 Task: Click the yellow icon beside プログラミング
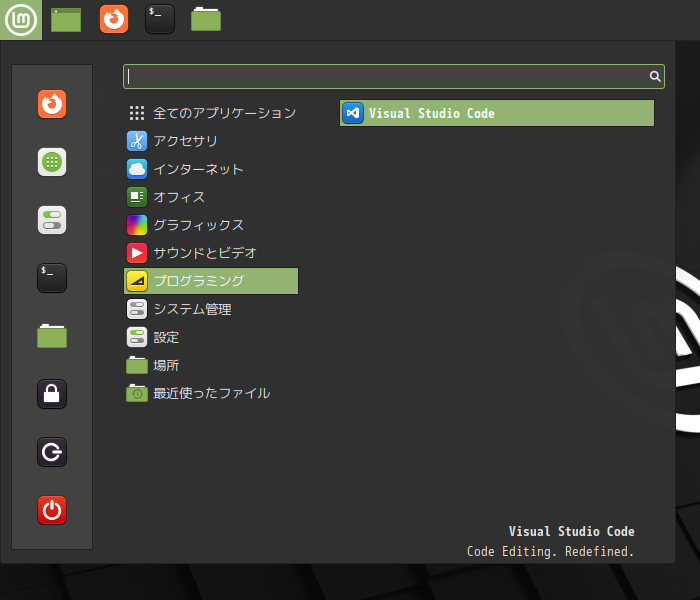click(137, 281)
